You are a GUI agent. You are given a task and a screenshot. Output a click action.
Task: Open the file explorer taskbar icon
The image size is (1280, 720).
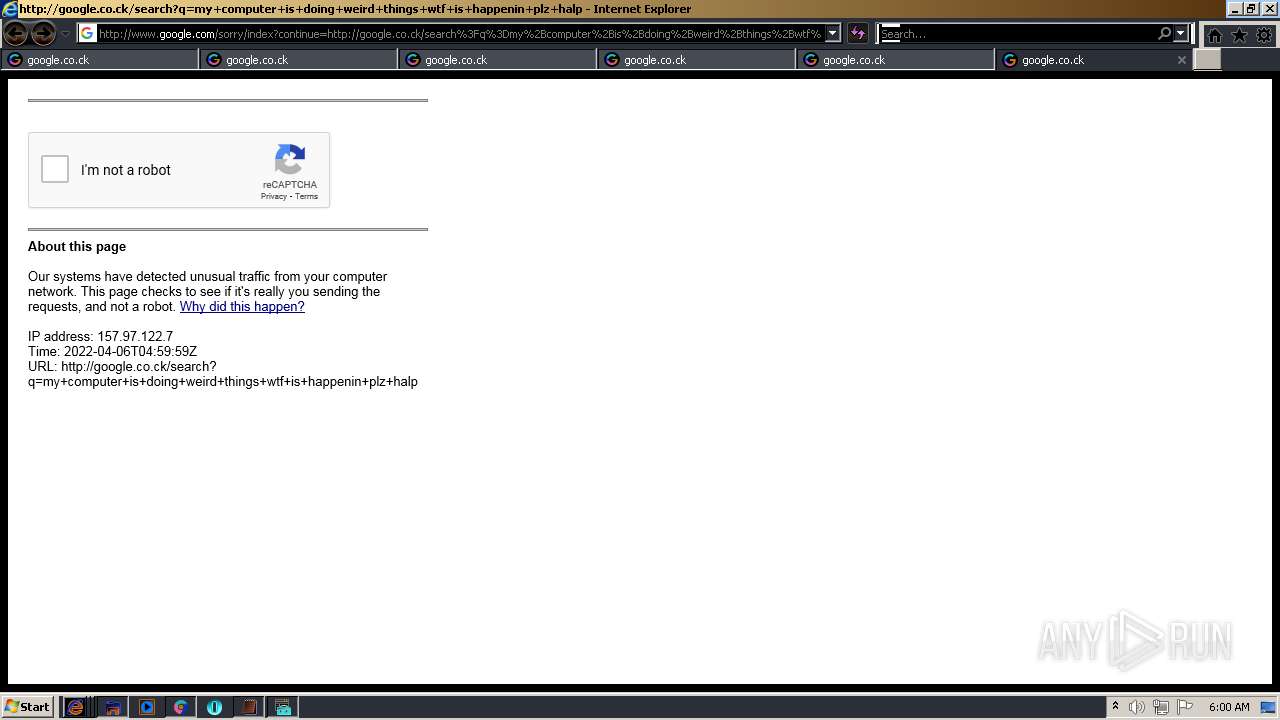click(x=113, y=707)
